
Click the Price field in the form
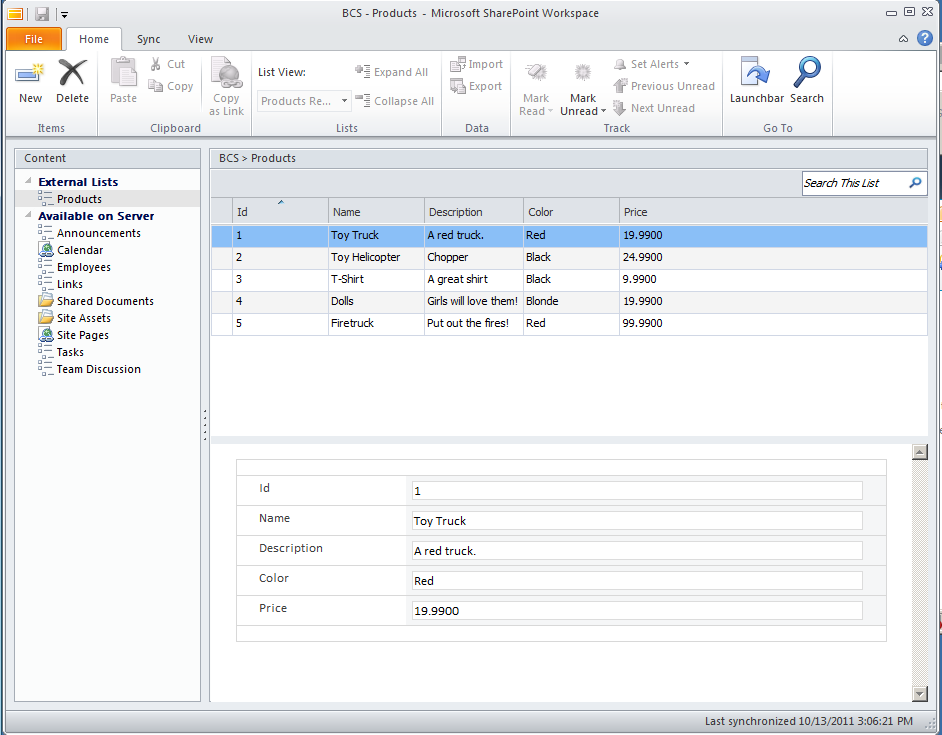coord(637,611)
